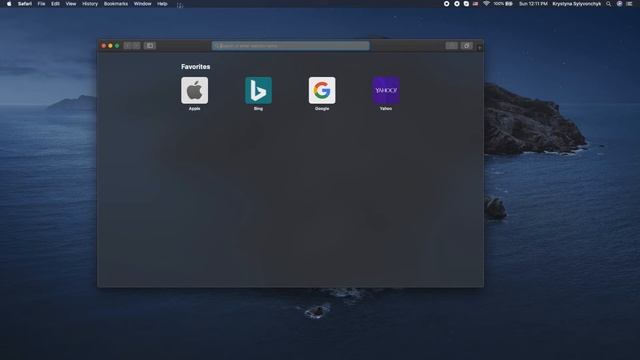This screenshot has width=640, height=360.
Task: Show the Safari sidebar
Action: 150,46
